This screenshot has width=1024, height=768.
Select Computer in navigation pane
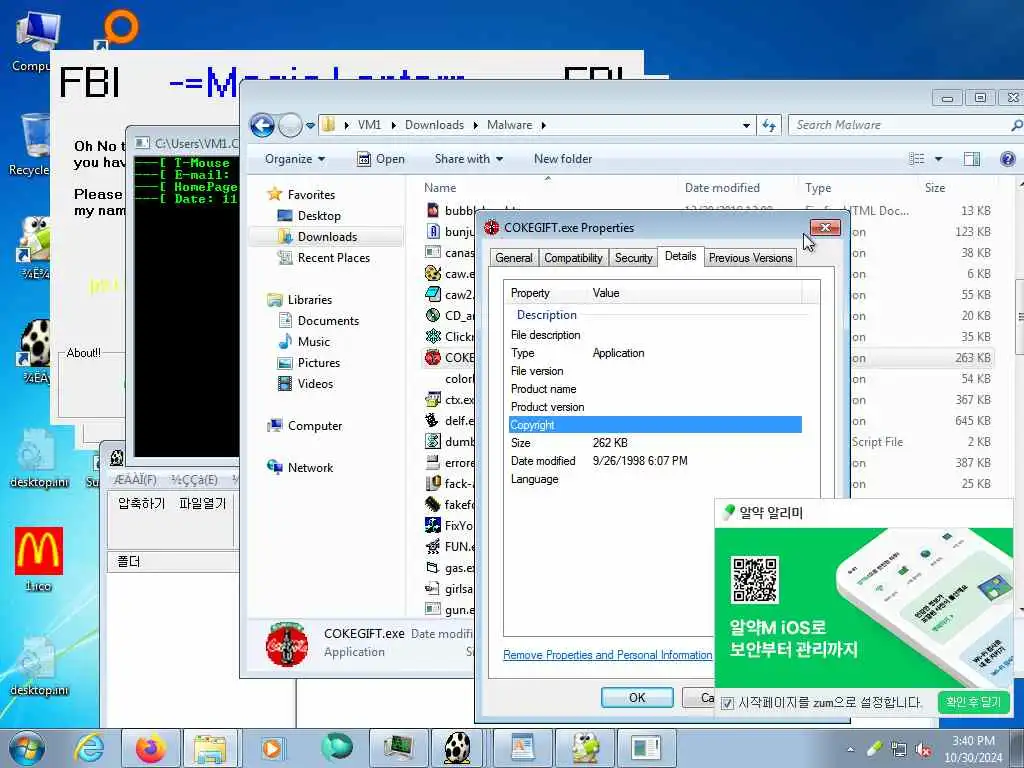click(315, 426)
